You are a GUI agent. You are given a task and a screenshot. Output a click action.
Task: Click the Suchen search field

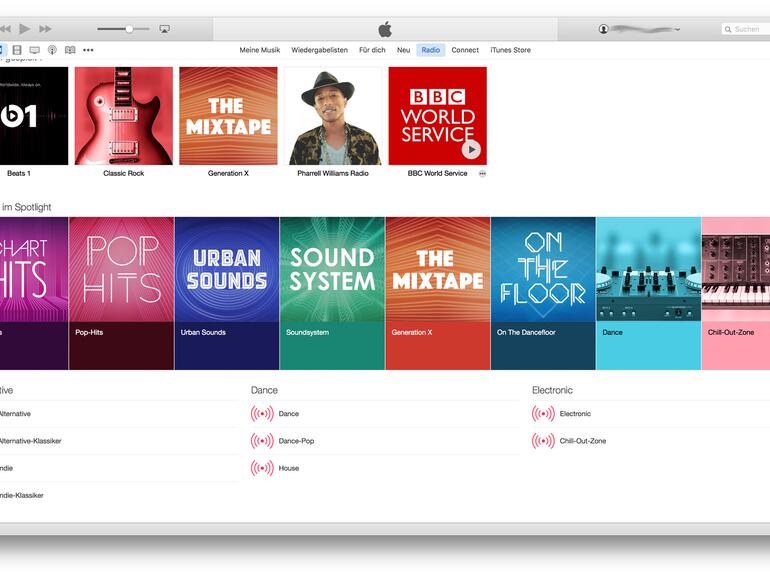tap(745, 29)
